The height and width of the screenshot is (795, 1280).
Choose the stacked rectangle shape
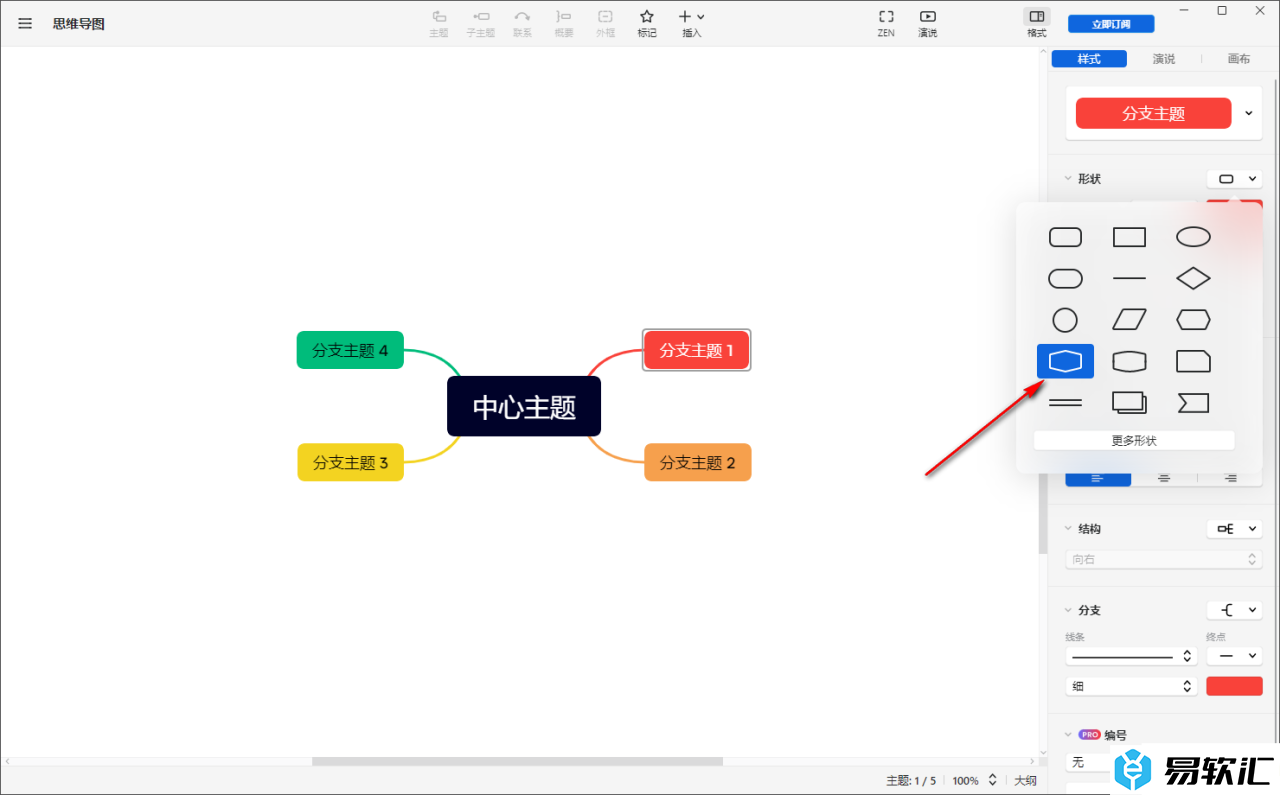[1129, 402]
